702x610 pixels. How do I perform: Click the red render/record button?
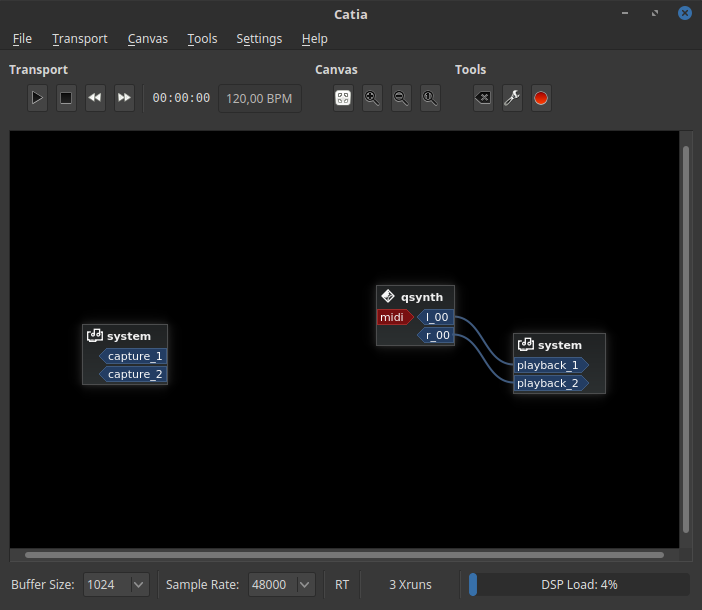pyautogui.click(x=541, y=98)
